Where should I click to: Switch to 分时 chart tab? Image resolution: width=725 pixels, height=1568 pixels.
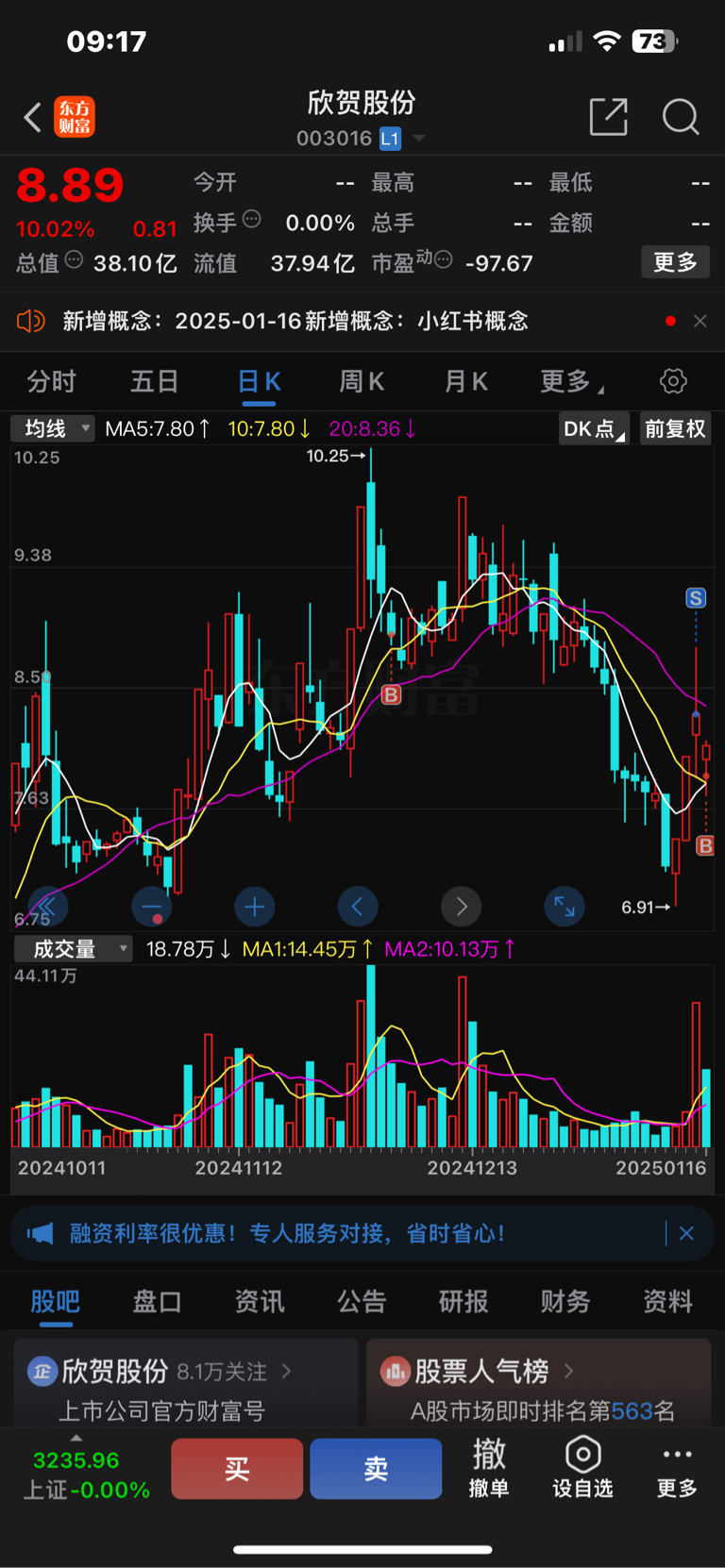51,381
